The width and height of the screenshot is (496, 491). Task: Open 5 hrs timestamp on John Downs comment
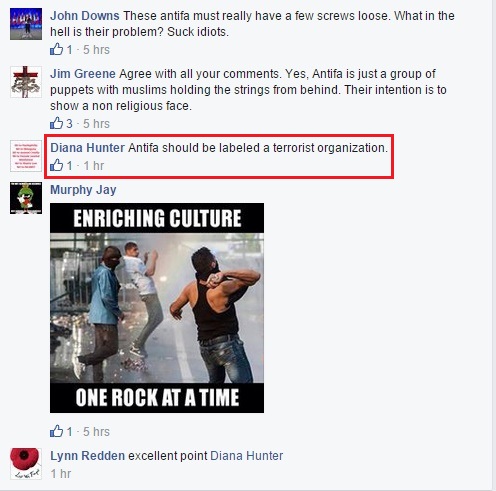(x=96, y=50)
